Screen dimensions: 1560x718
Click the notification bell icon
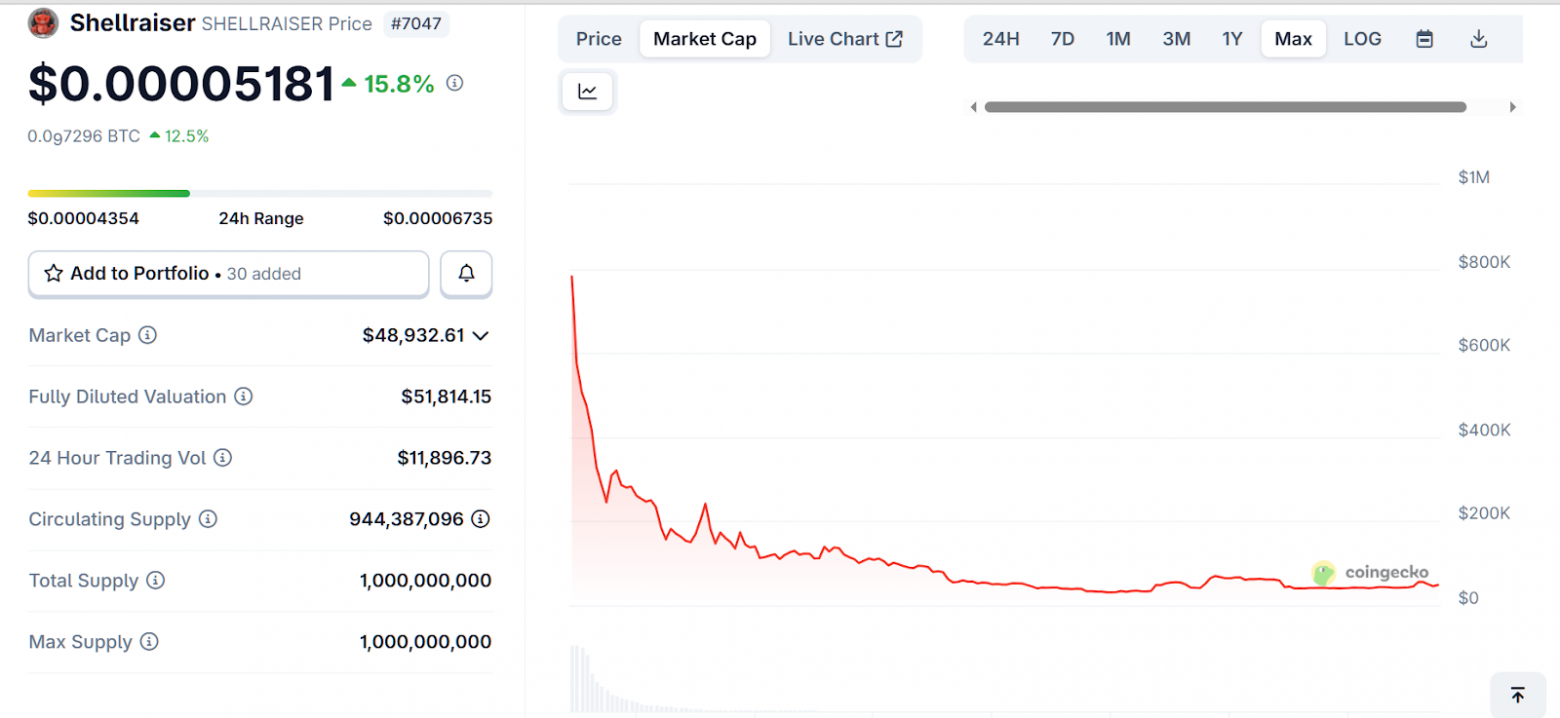tap(466, 274)
